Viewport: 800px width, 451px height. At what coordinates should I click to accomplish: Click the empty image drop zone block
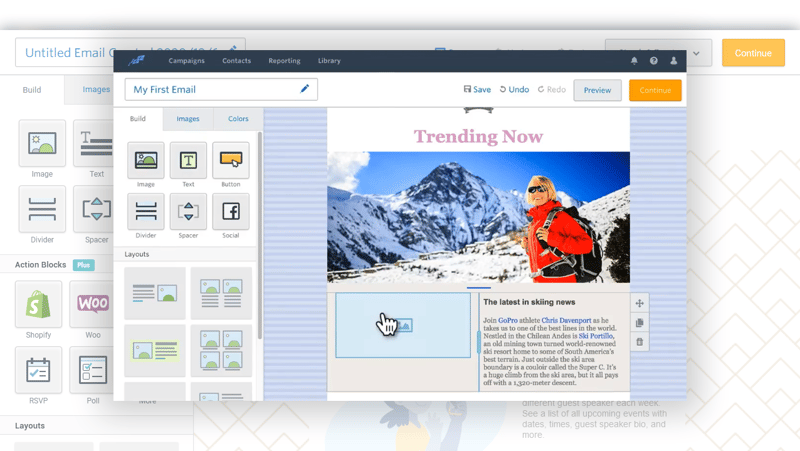[x=403, y=325]
